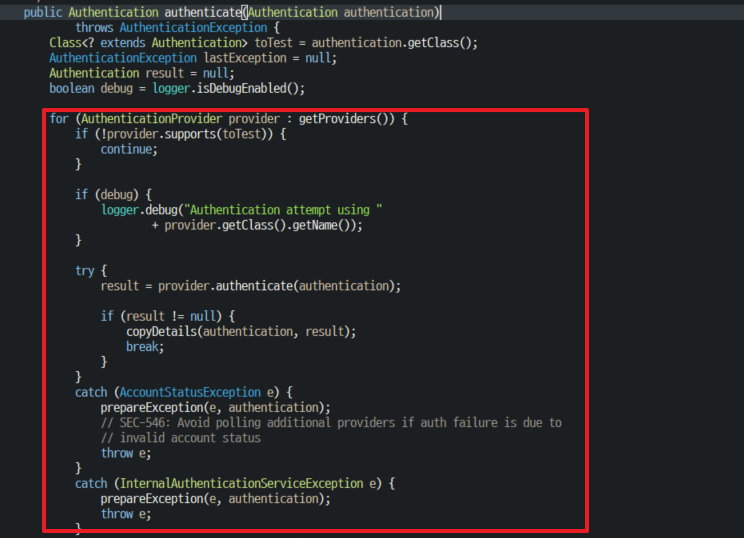
Task: Click 'copyDetails' method call
Action: (161, 331)
